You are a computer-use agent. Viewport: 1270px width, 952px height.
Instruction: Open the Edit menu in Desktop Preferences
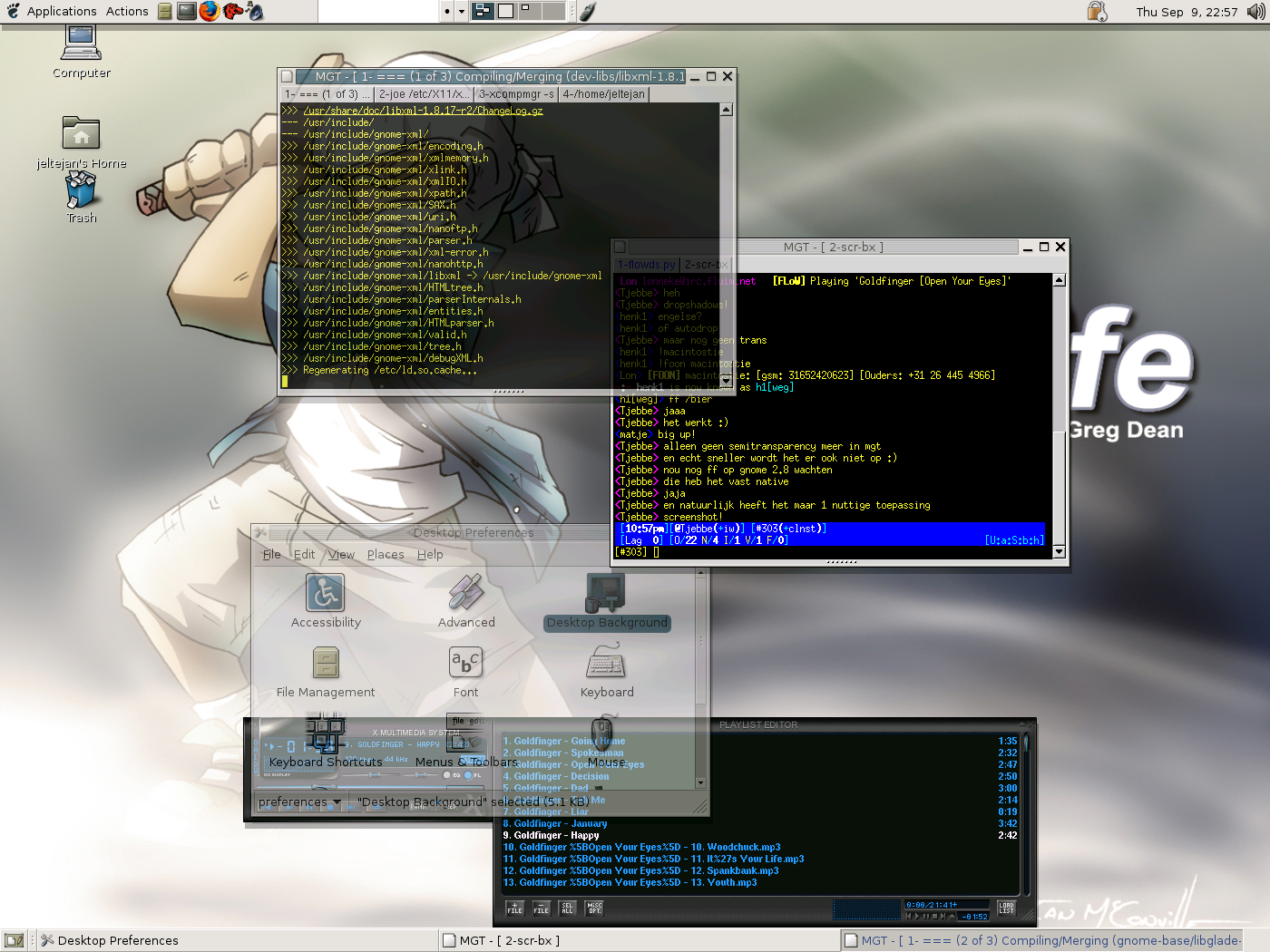click(304, 554)
